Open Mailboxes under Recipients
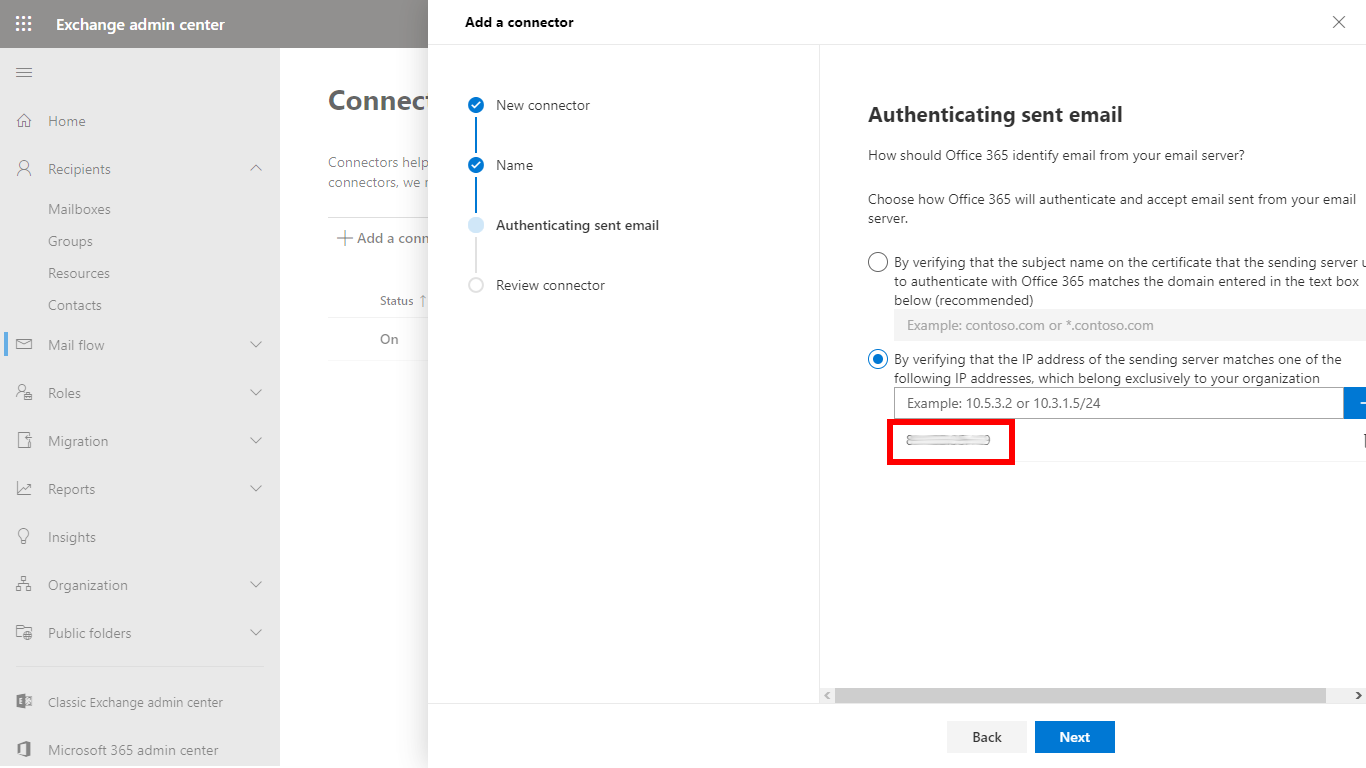 (x=79, y=209)
